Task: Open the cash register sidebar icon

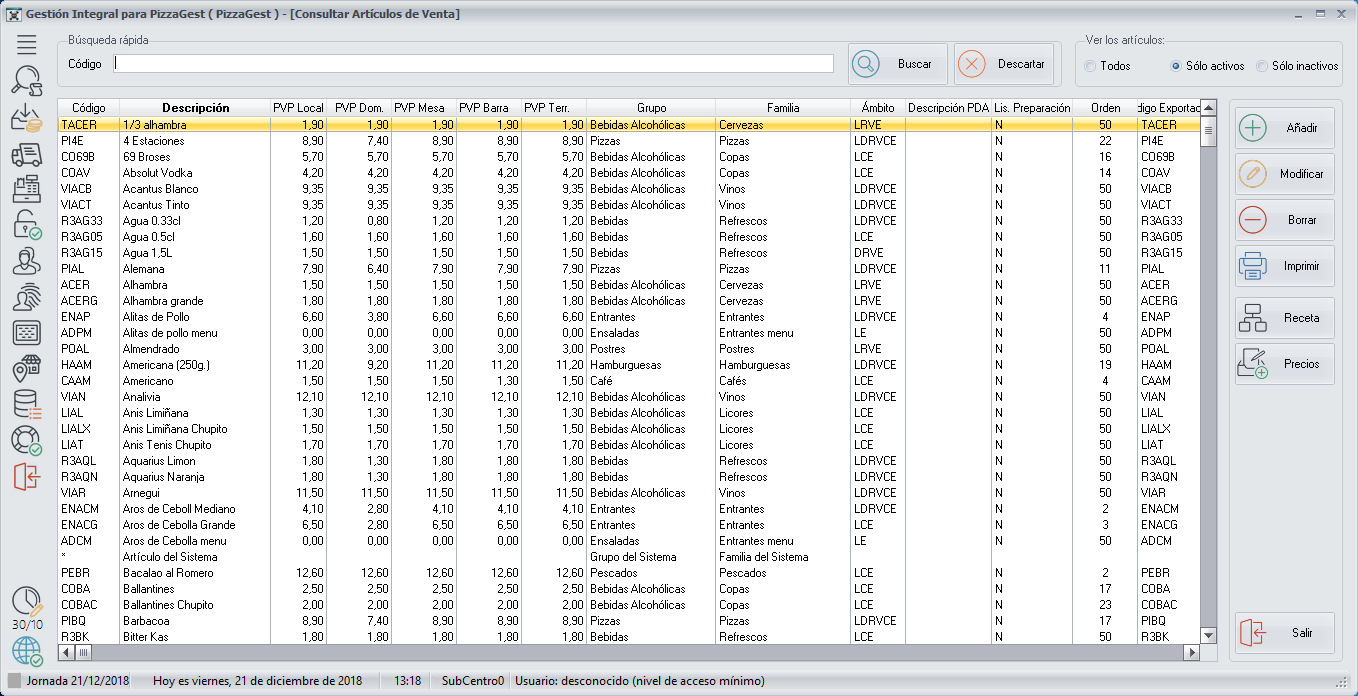Action: pos(26,190)
